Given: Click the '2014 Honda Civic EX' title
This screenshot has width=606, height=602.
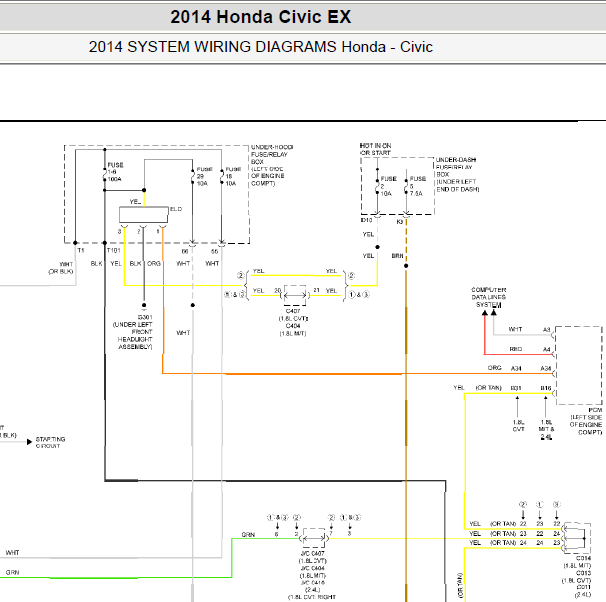Looking at the screenshot, I should [260, 17].
